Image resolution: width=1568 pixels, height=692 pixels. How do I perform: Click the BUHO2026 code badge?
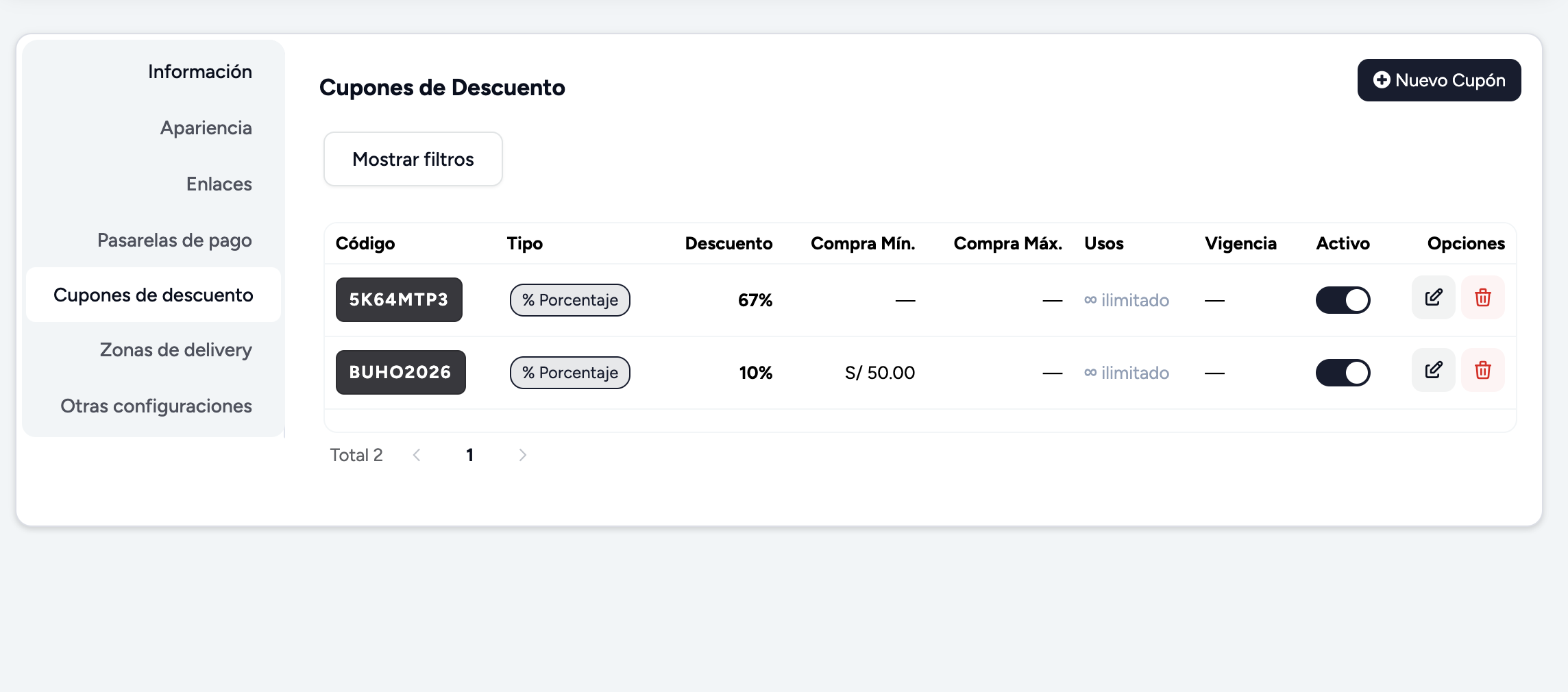pyautogui.click(x=401, y=372)
